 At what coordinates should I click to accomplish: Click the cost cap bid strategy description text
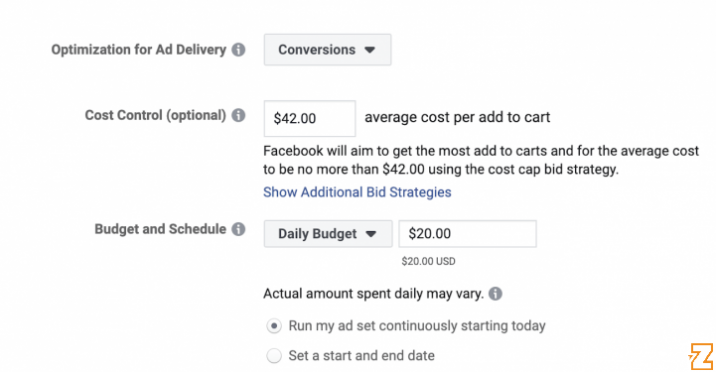click(481, 160)
